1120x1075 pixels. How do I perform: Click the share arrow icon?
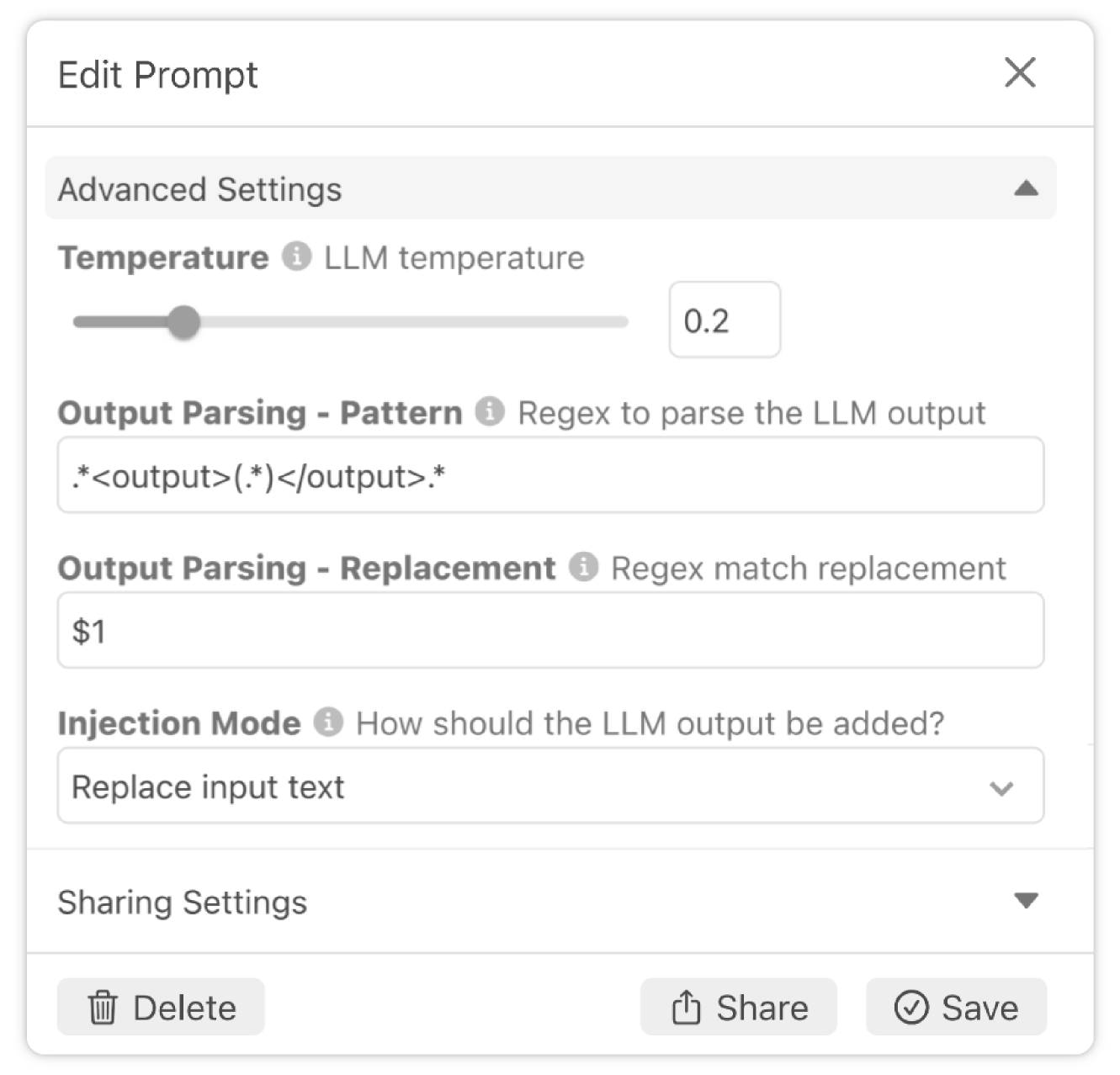point(686,1007)
